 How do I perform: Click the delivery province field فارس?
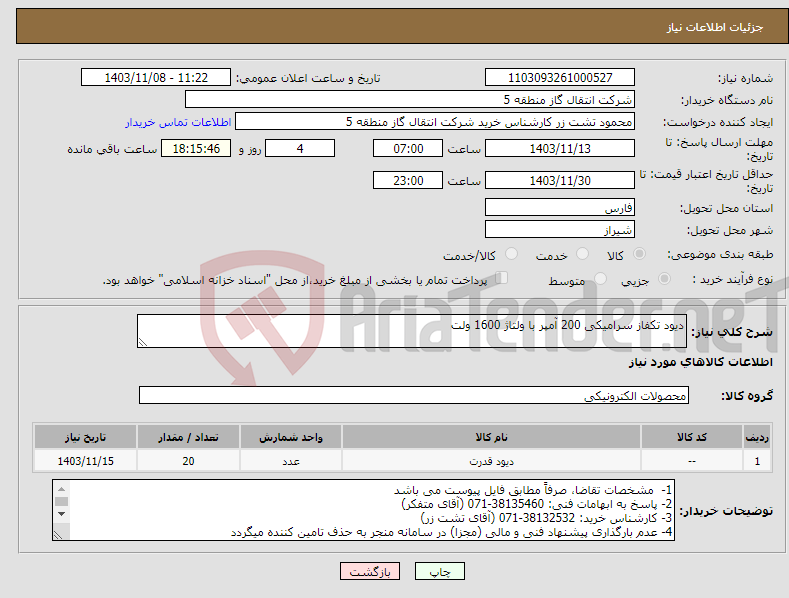560,207
